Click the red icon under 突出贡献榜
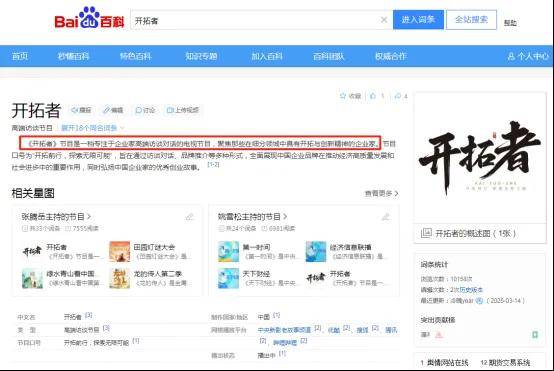The height and width of the screenshot is (371, 554). click(439, 335)
